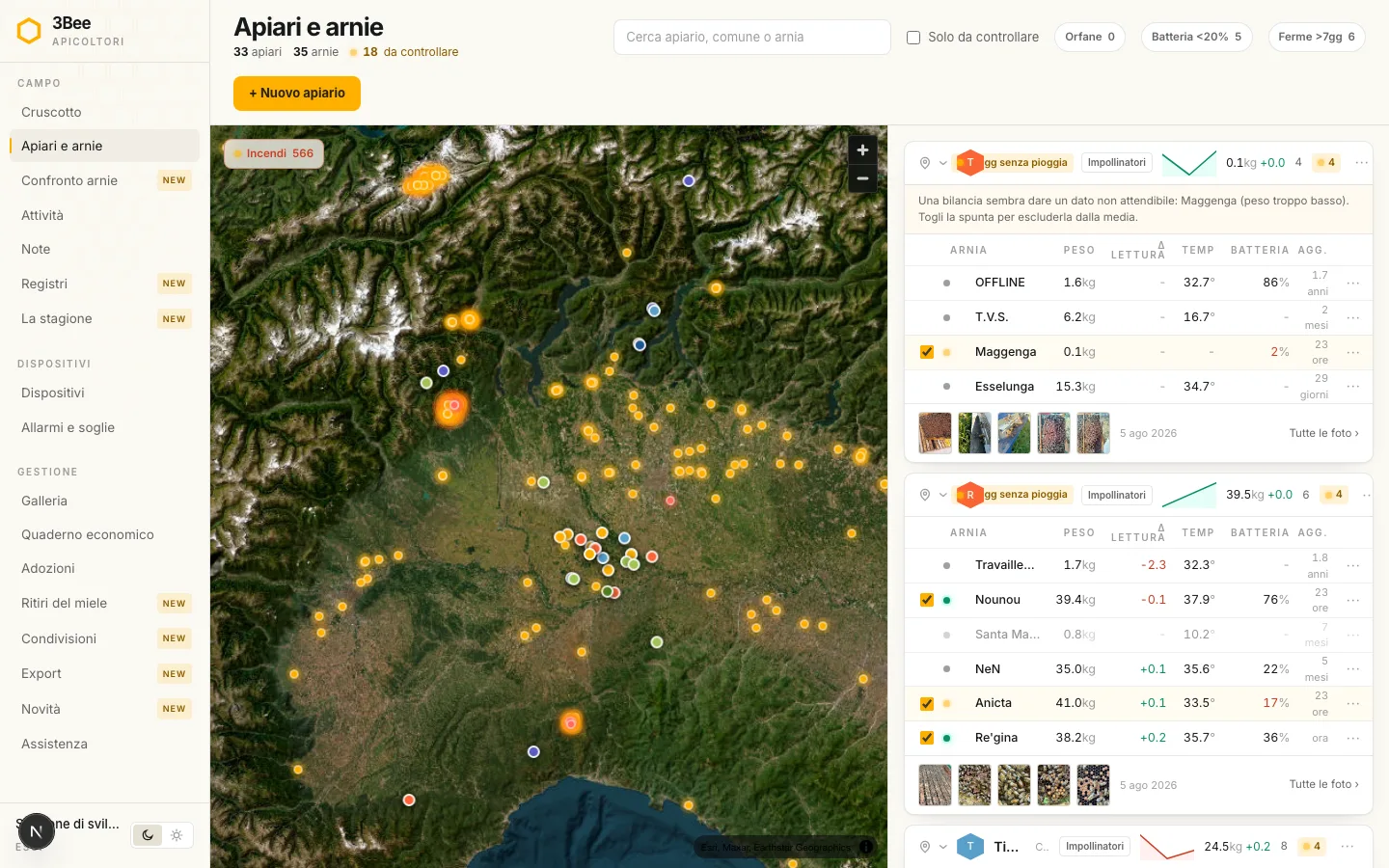Go to Confronto arnie page
This screenshot has height=868, width=1389.
[x=104, y=180]
